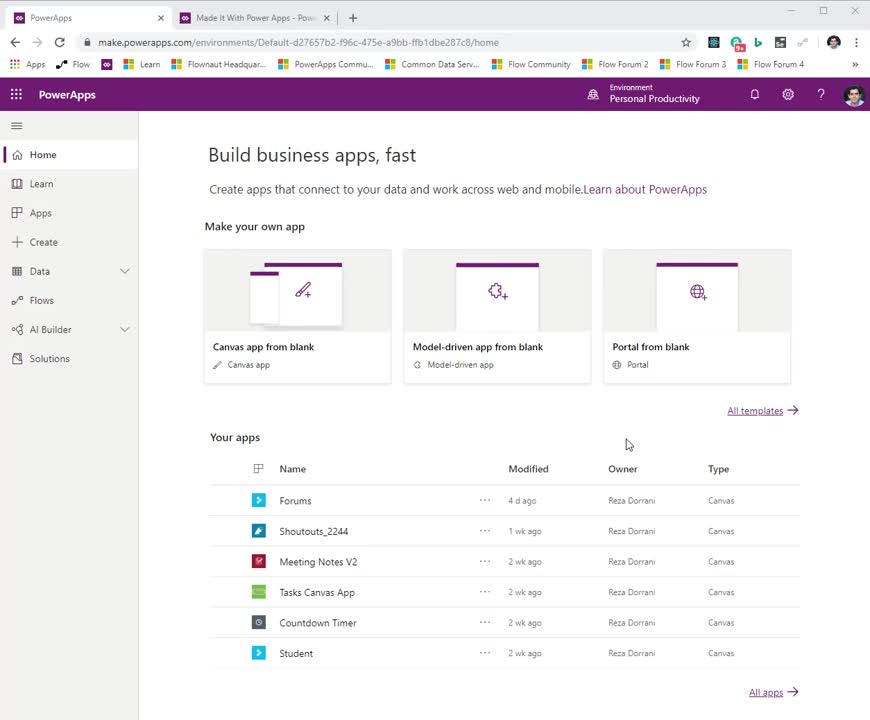Open more options for Shoutouts_2244

(485, 530)
